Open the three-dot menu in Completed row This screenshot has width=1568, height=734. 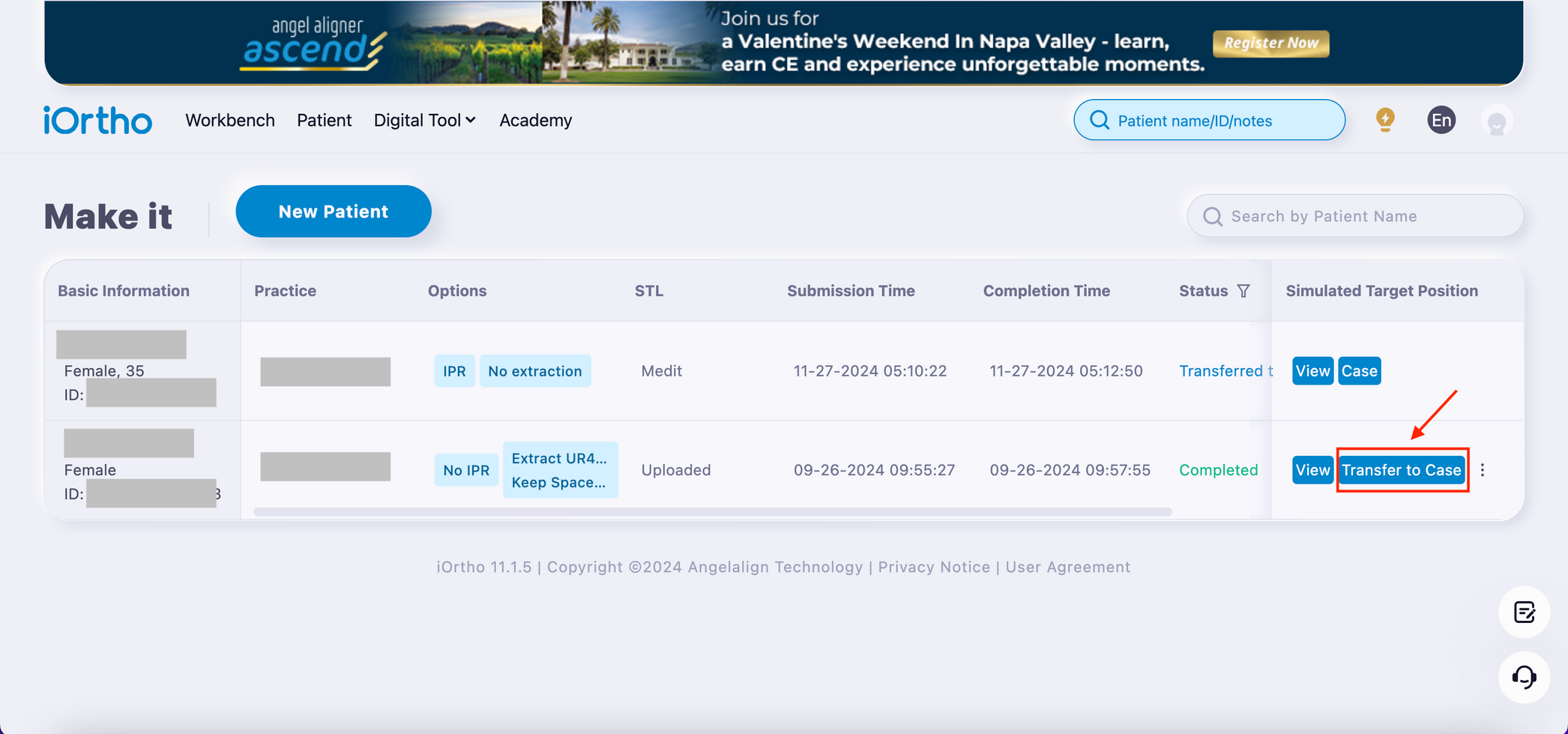[x=1483, y=470]
